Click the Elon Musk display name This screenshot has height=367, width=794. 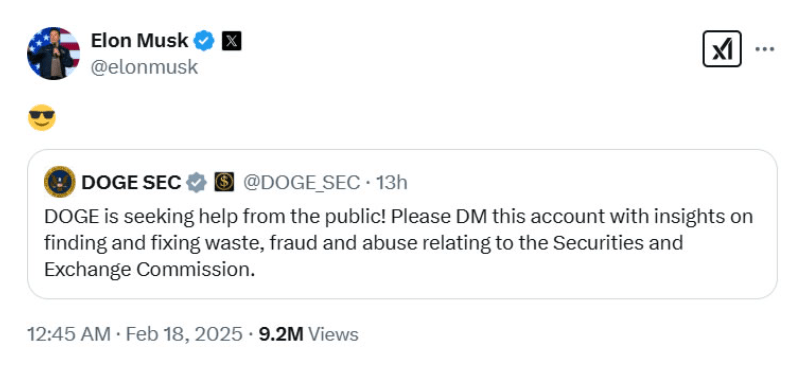point(139,40)
